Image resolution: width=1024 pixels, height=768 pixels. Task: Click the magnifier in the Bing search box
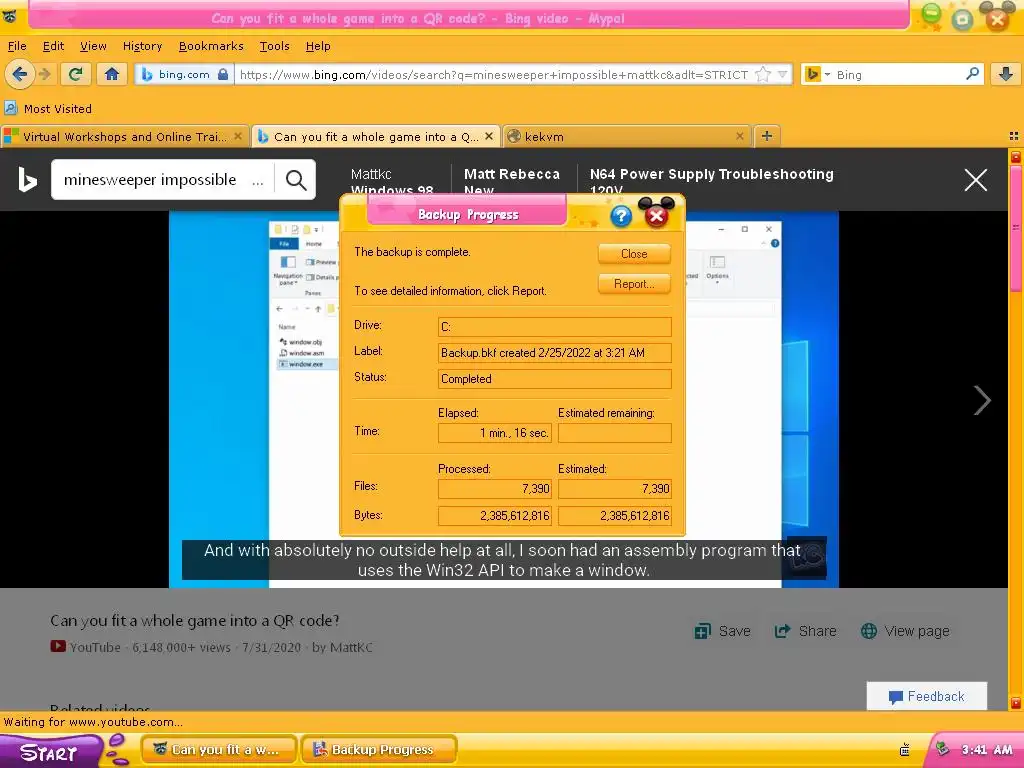(x=972, y=74)
